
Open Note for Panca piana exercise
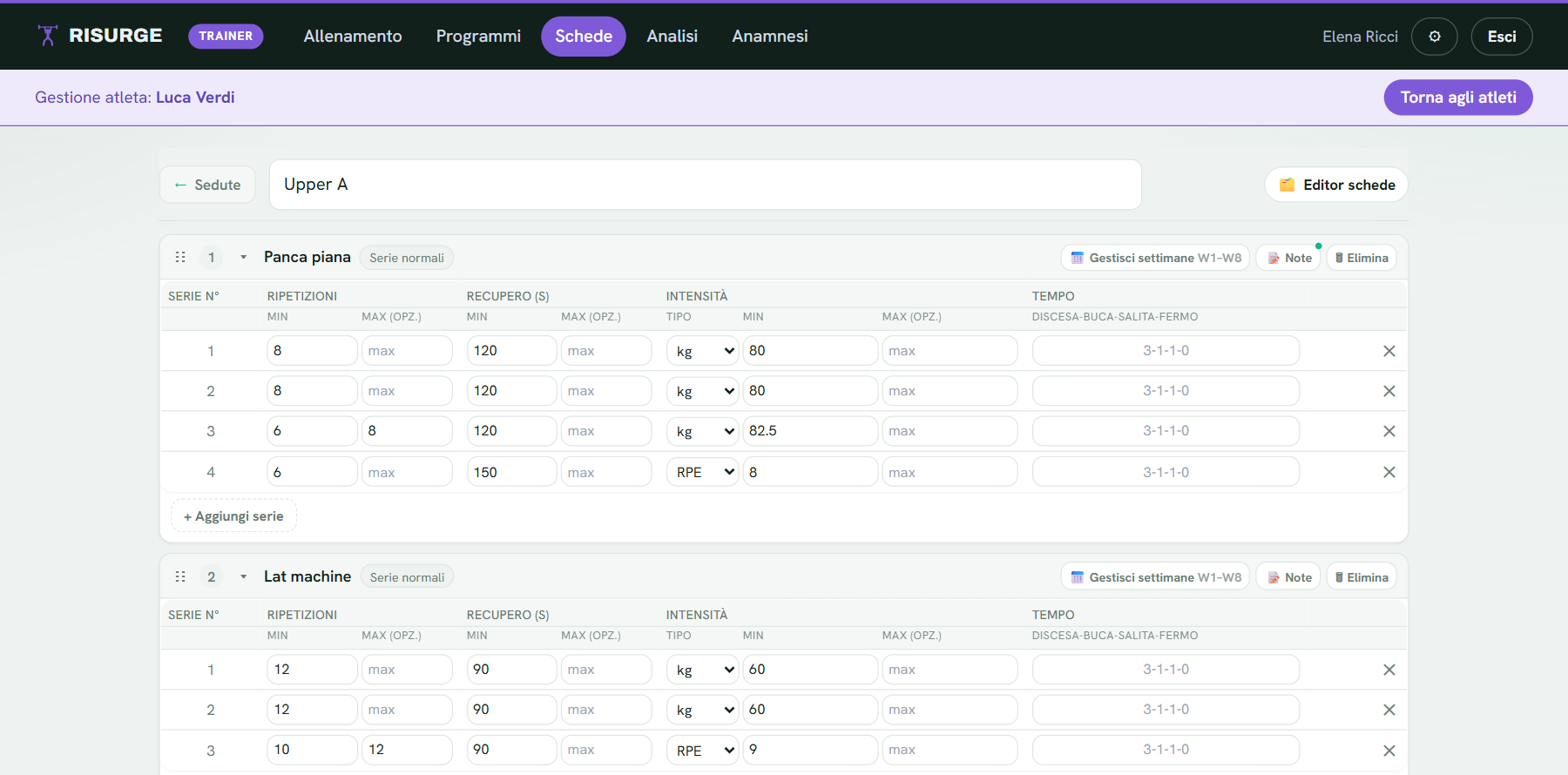coord(1289,258)
